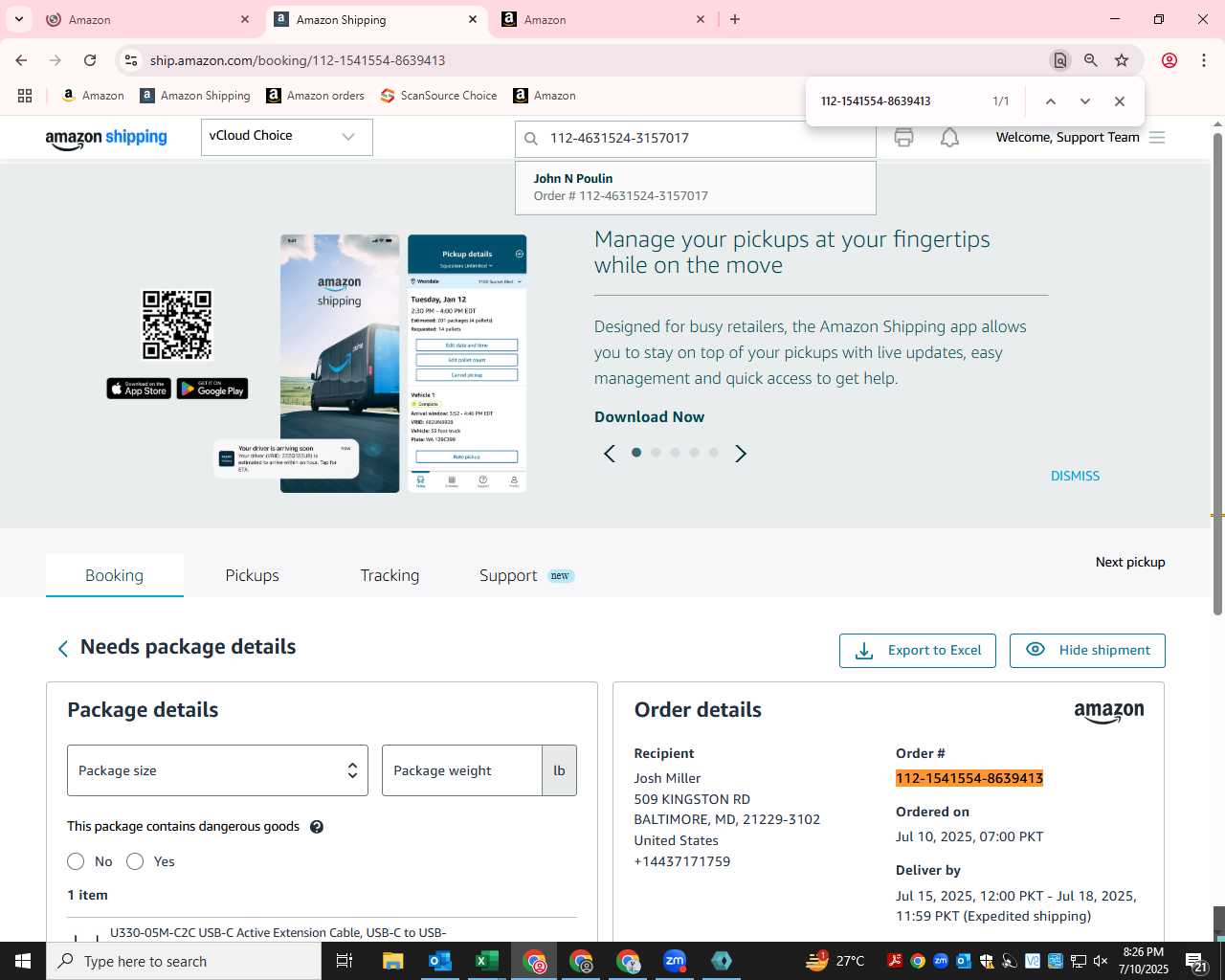
Task: Click the Download on the App Store badge
Action: pos(139,389)
